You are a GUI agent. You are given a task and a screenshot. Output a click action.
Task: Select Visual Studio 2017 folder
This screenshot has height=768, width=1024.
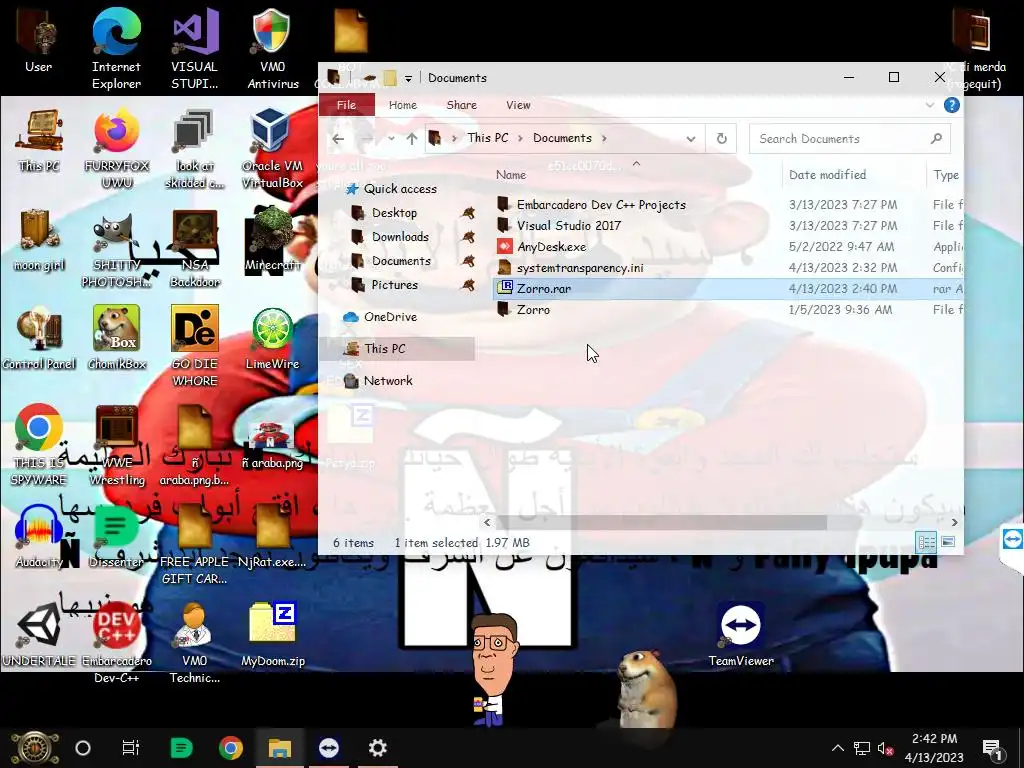click(x=569, y=226)
